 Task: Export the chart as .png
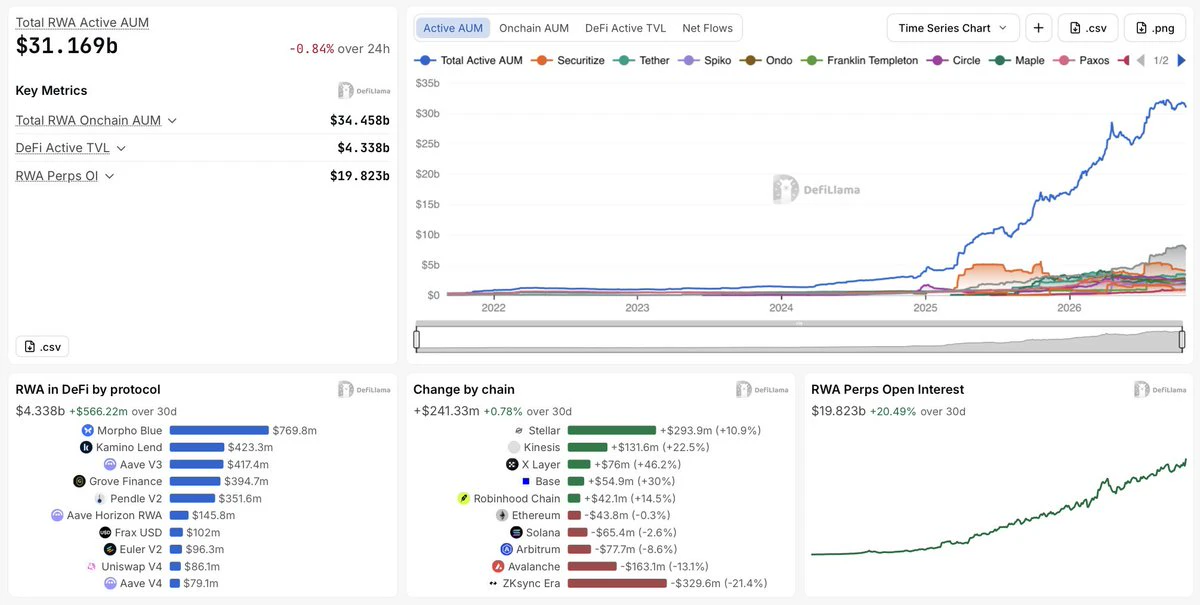(x=1155, y=28)
